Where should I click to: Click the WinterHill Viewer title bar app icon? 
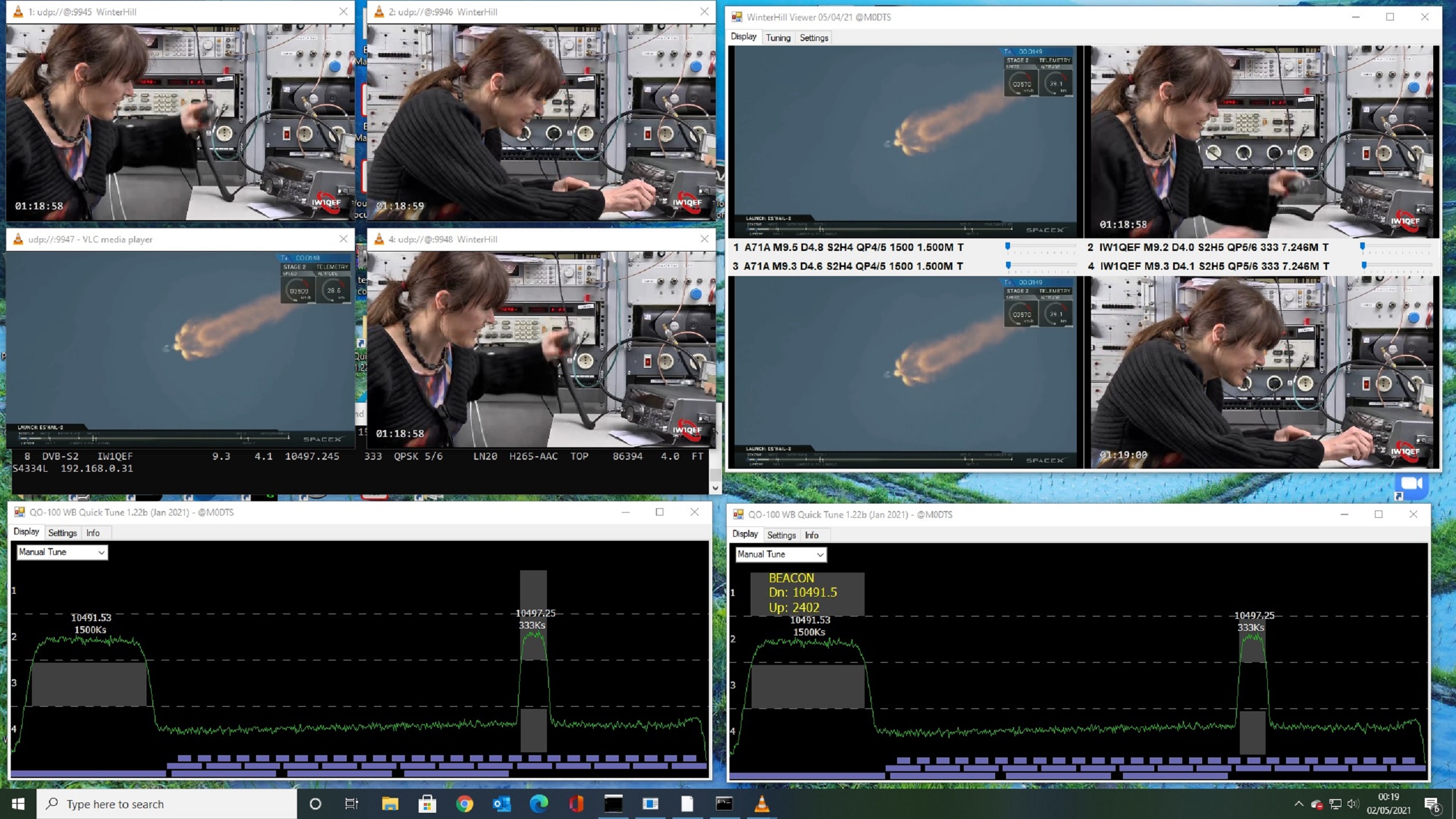pos(737,17)
